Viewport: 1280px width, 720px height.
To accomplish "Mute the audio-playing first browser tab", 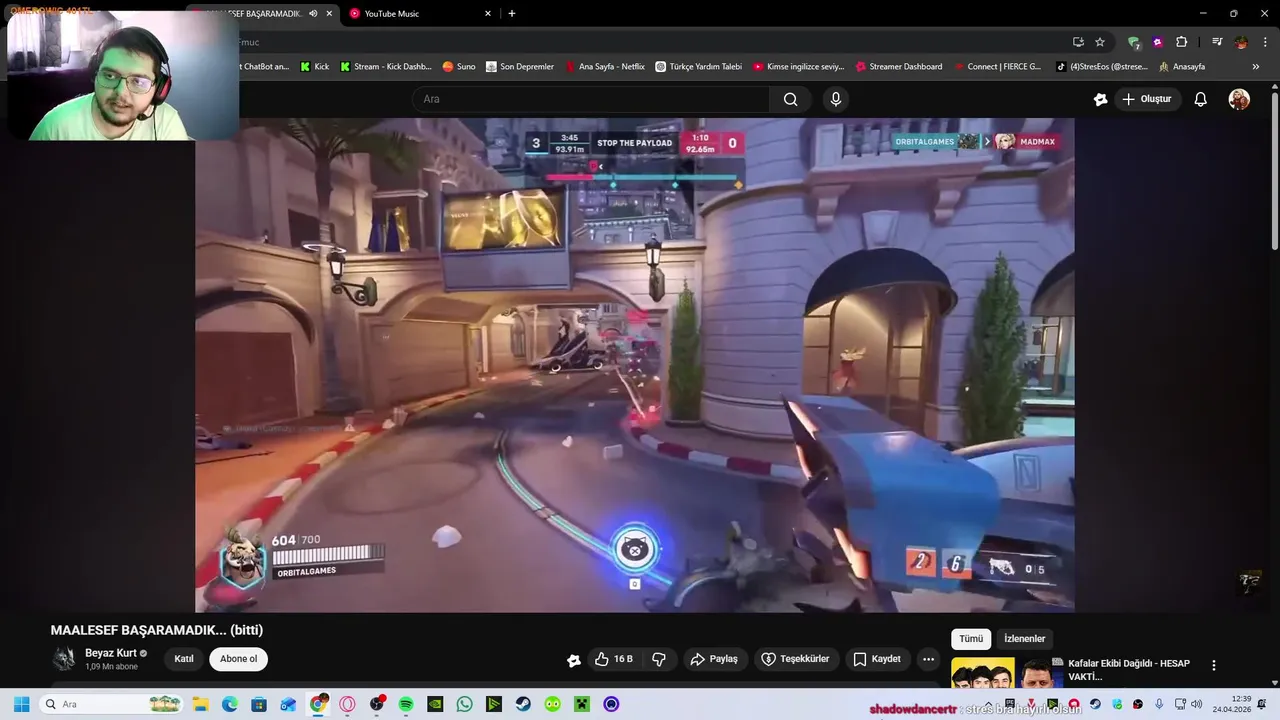I will click(x=313, y=13).
